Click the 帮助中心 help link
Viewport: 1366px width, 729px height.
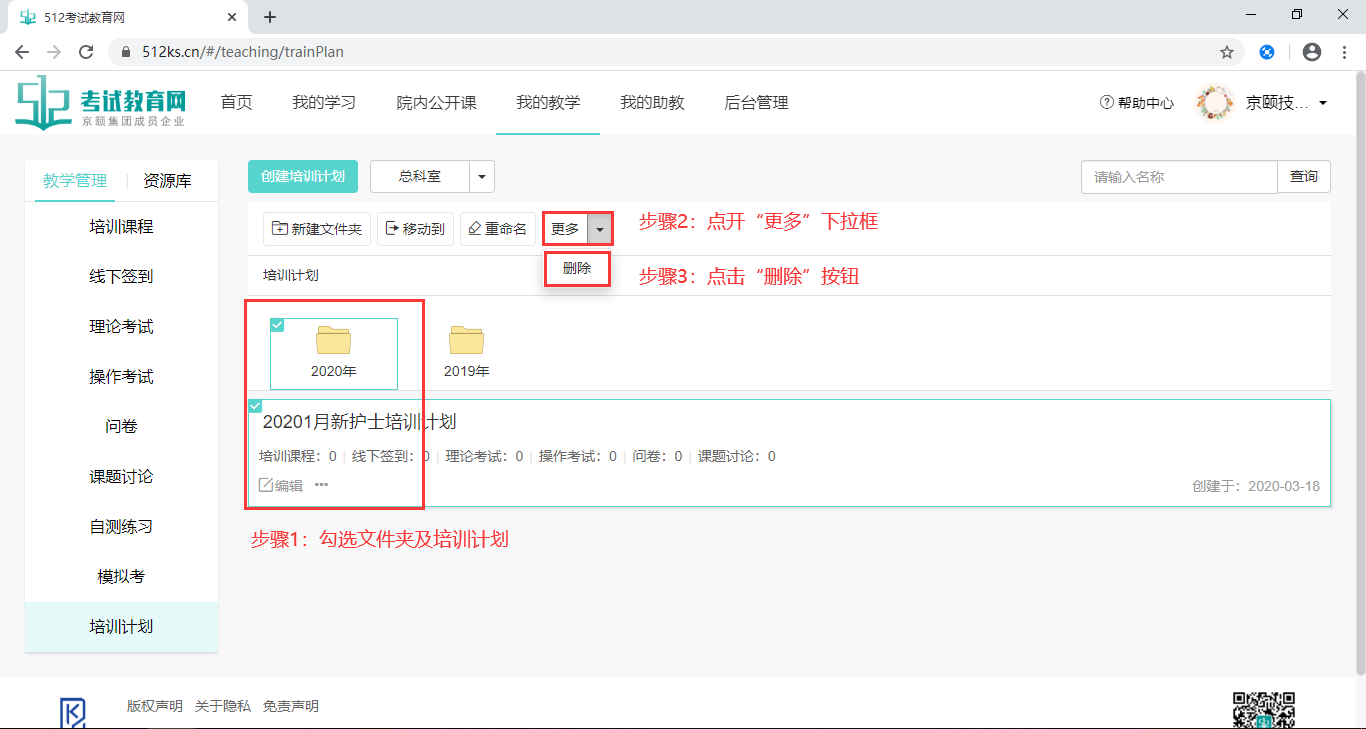[x=1137, y=103]
